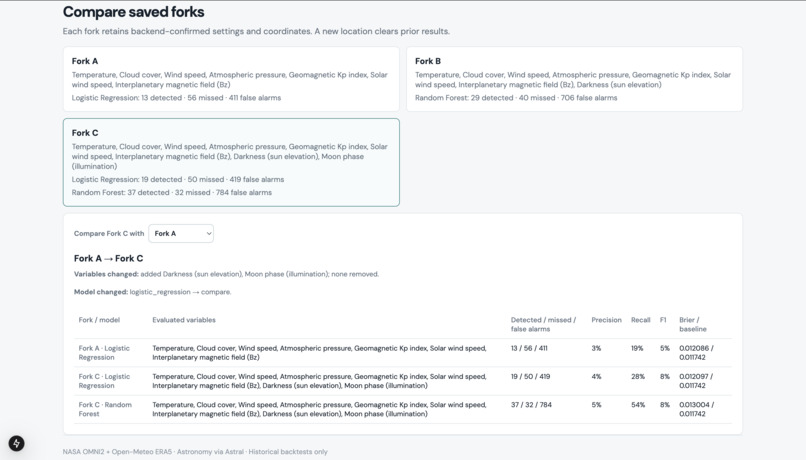Screen dimensions: 806x460
Task: Select the Fork A card
Action: click(231, 79)
